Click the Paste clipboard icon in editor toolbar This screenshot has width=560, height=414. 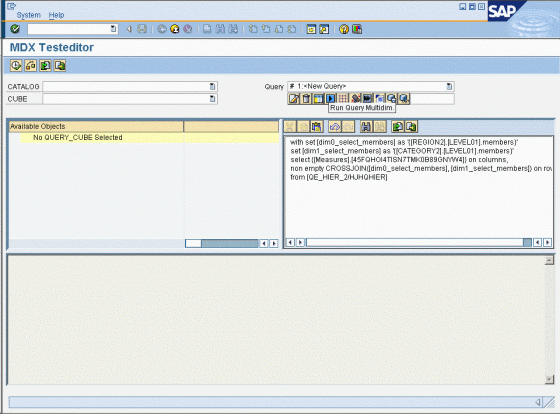click(x=316, y=126)
